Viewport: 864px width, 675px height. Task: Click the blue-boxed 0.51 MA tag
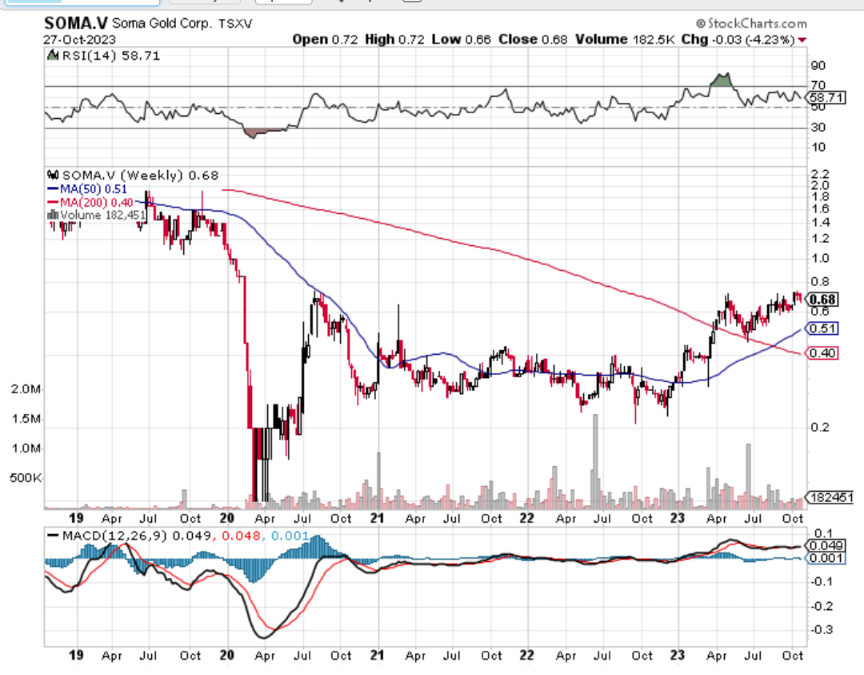click(822, 328)
